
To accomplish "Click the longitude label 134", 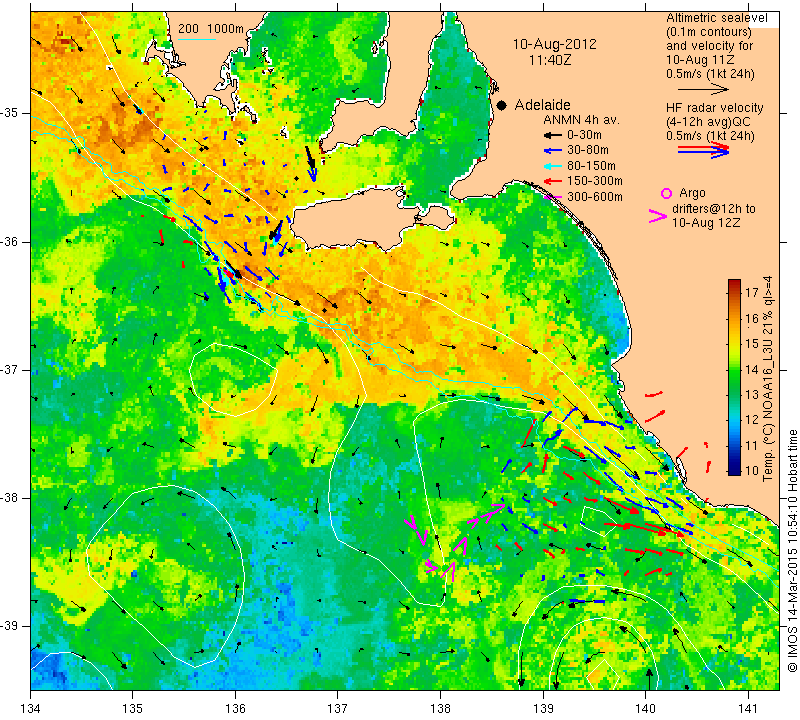I will point(31,709).
